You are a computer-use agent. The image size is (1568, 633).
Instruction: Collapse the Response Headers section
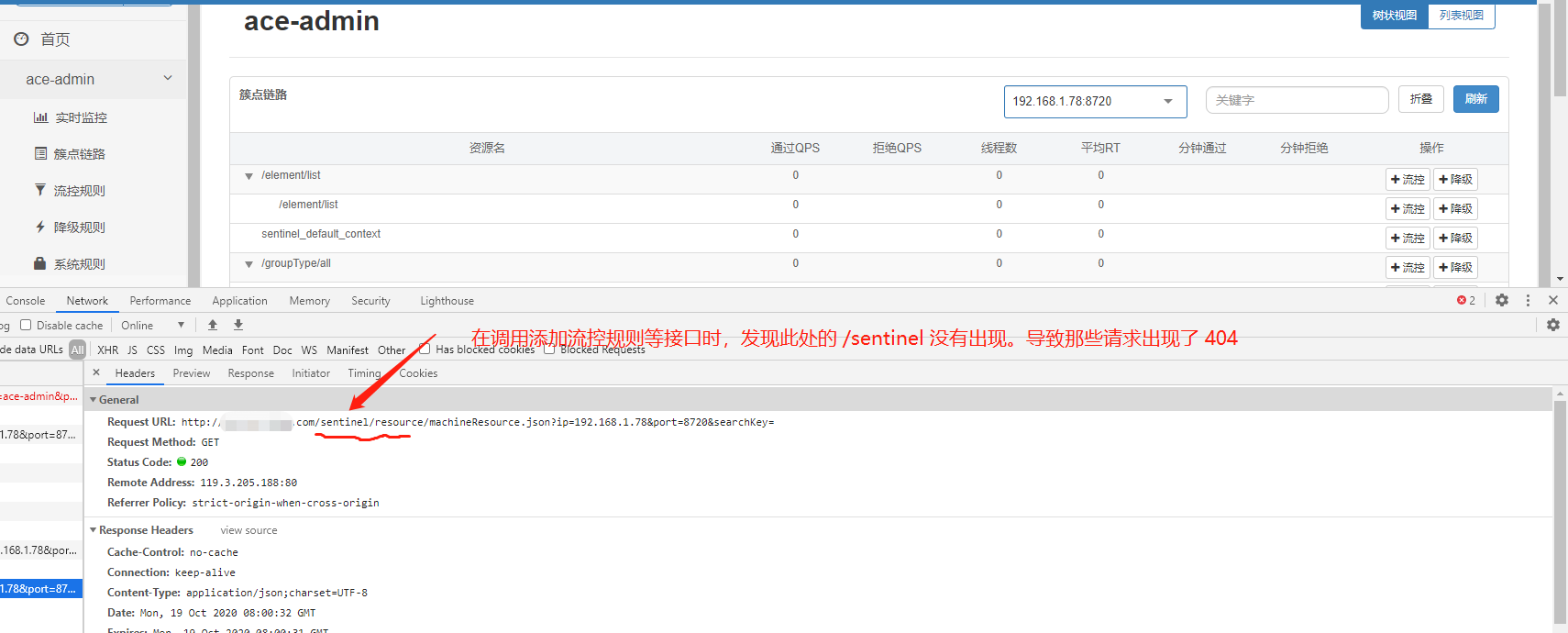click(93, 530)
